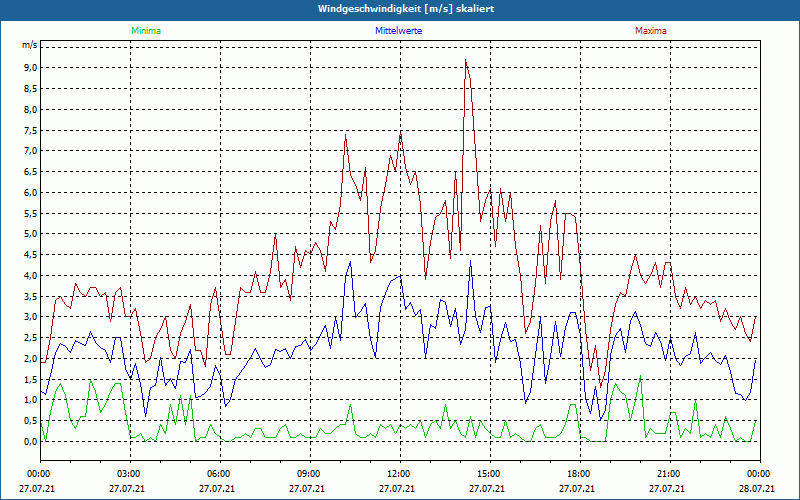Click the 8,5 y-axis value
The image size is (800, 500).
pos(31,89)
